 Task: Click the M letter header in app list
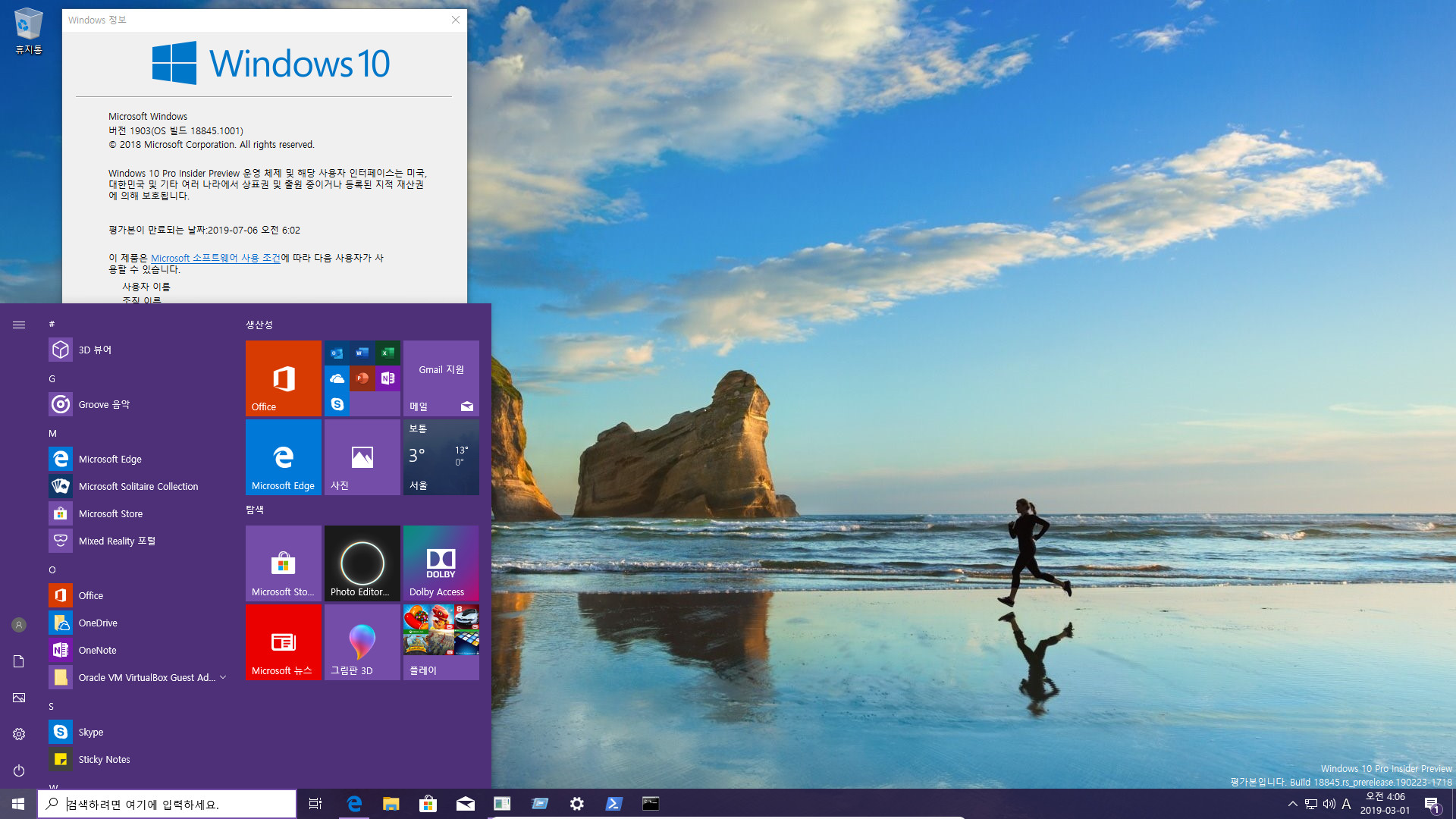tap(52, 433)
